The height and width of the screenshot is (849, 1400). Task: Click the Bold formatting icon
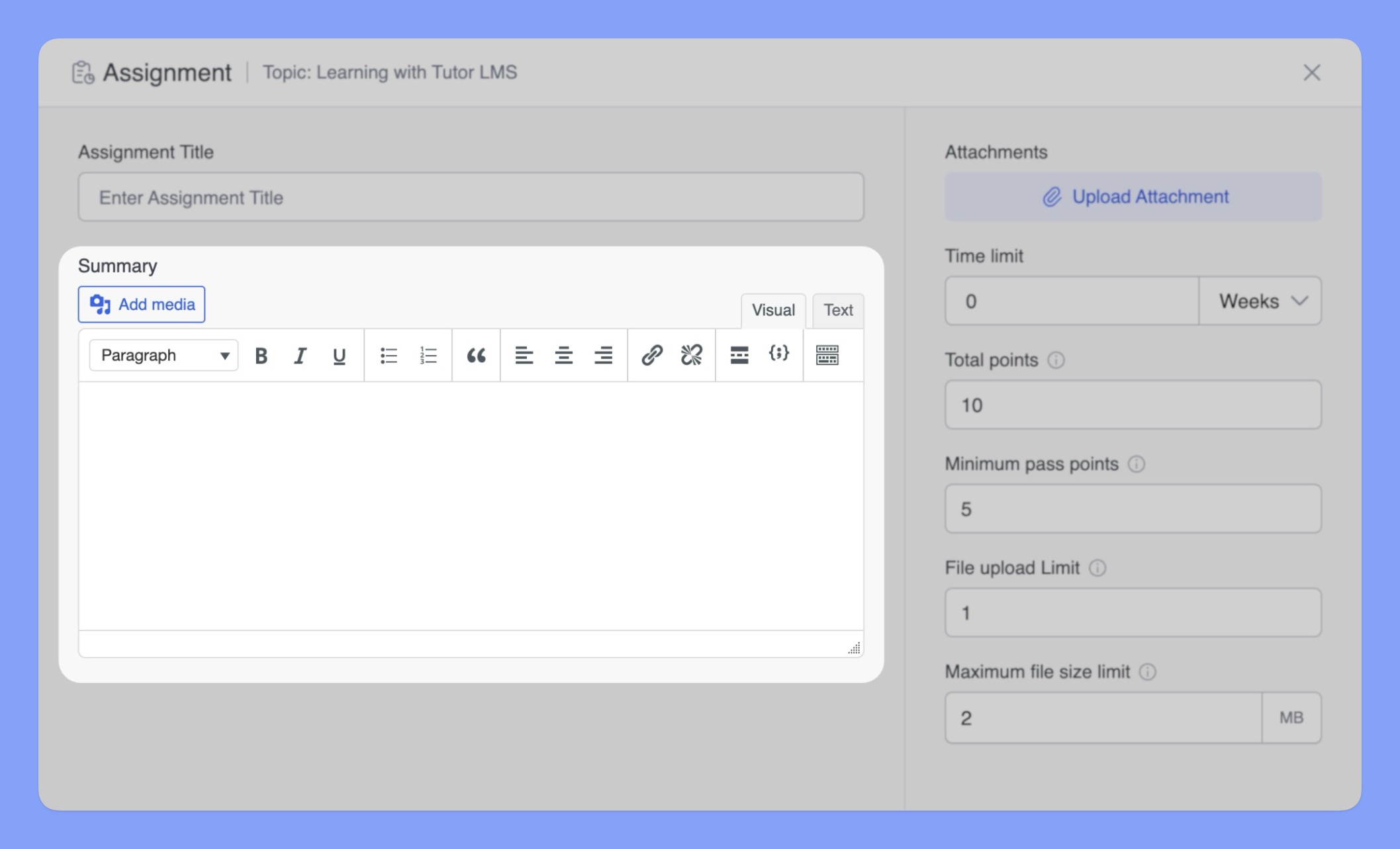click(x=259, y=354)
